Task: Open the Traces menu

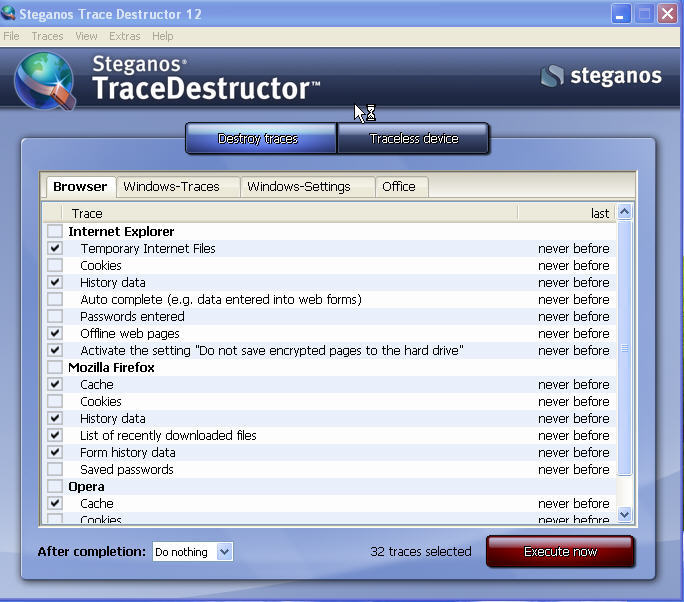Action: 47,36
